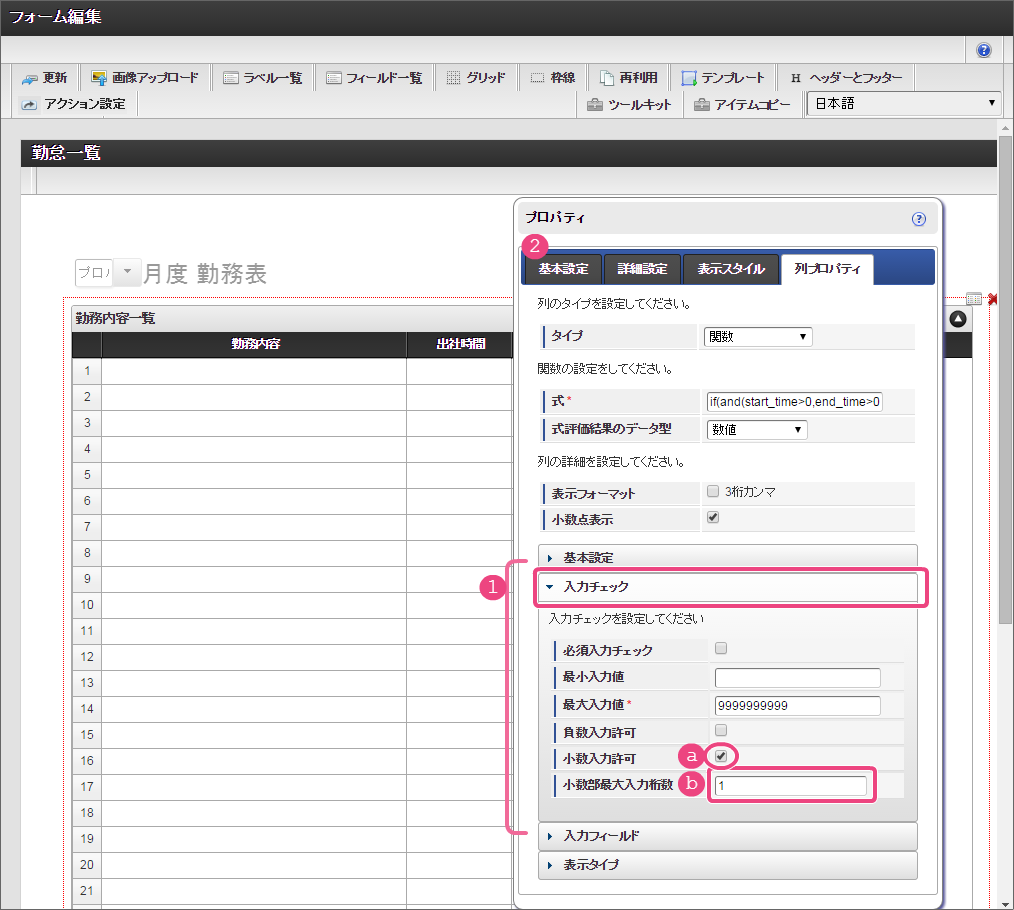Click the blue help icon at top right
Viewport: 1014px width, 910px height.
point(984,50)
